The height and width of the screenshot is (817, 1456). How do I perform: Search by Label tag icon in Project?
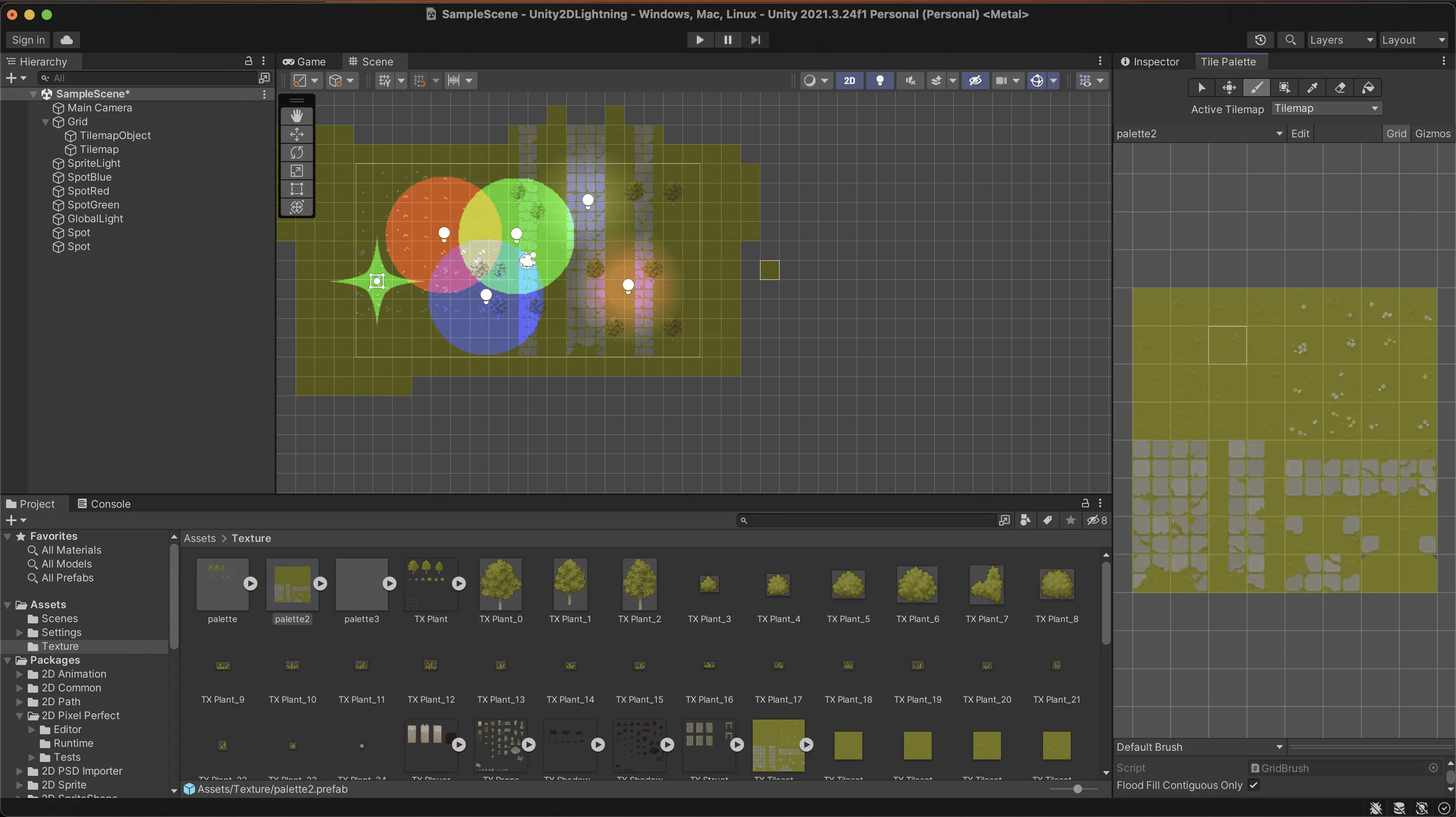pos(1048,520)
